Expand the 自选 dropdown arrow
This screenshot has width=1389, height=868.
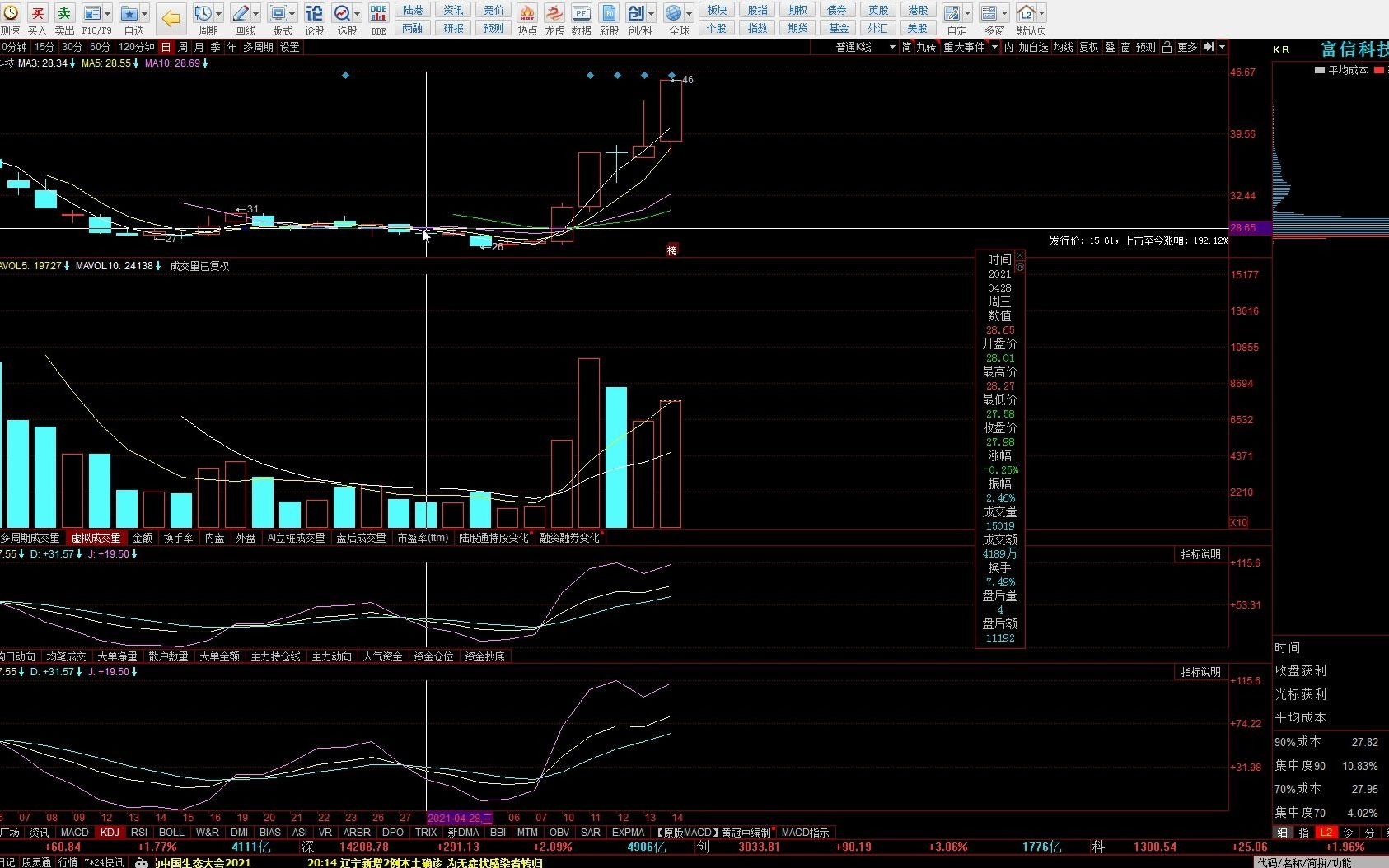[x=145, y=13]
